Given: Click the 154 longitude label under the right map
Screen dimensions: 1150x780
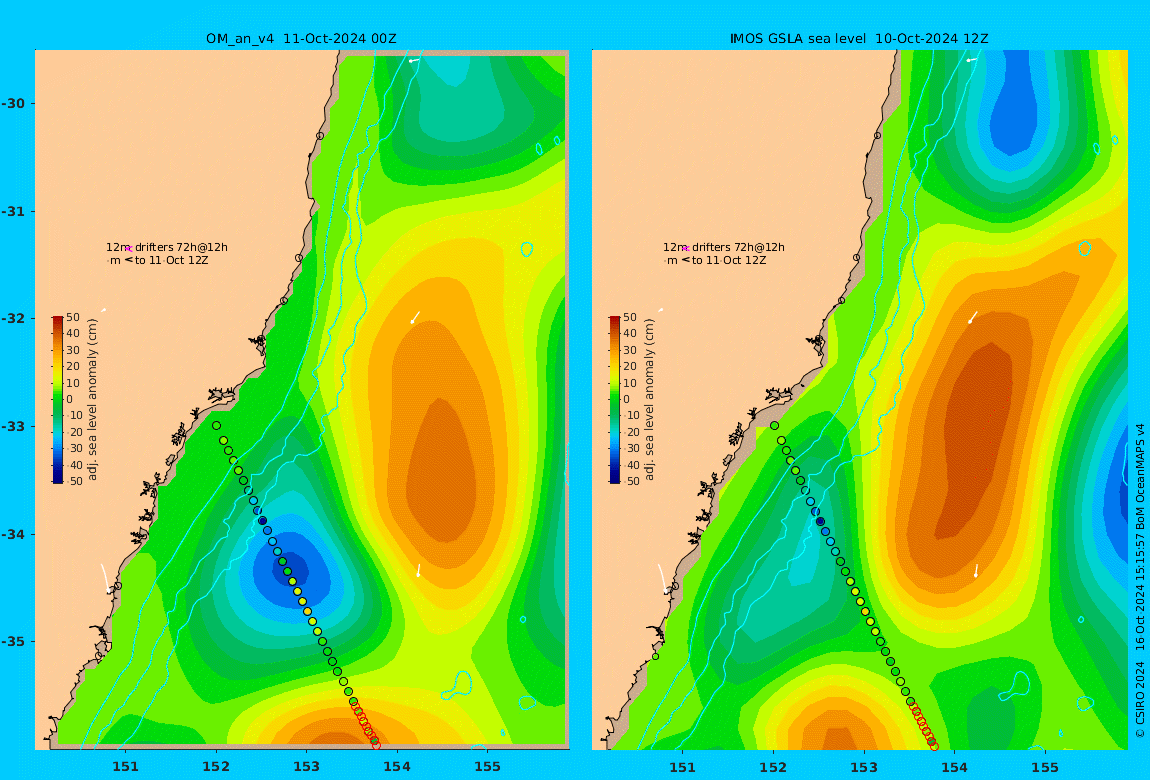Looking at the screenshot, I should coord(954,767).
